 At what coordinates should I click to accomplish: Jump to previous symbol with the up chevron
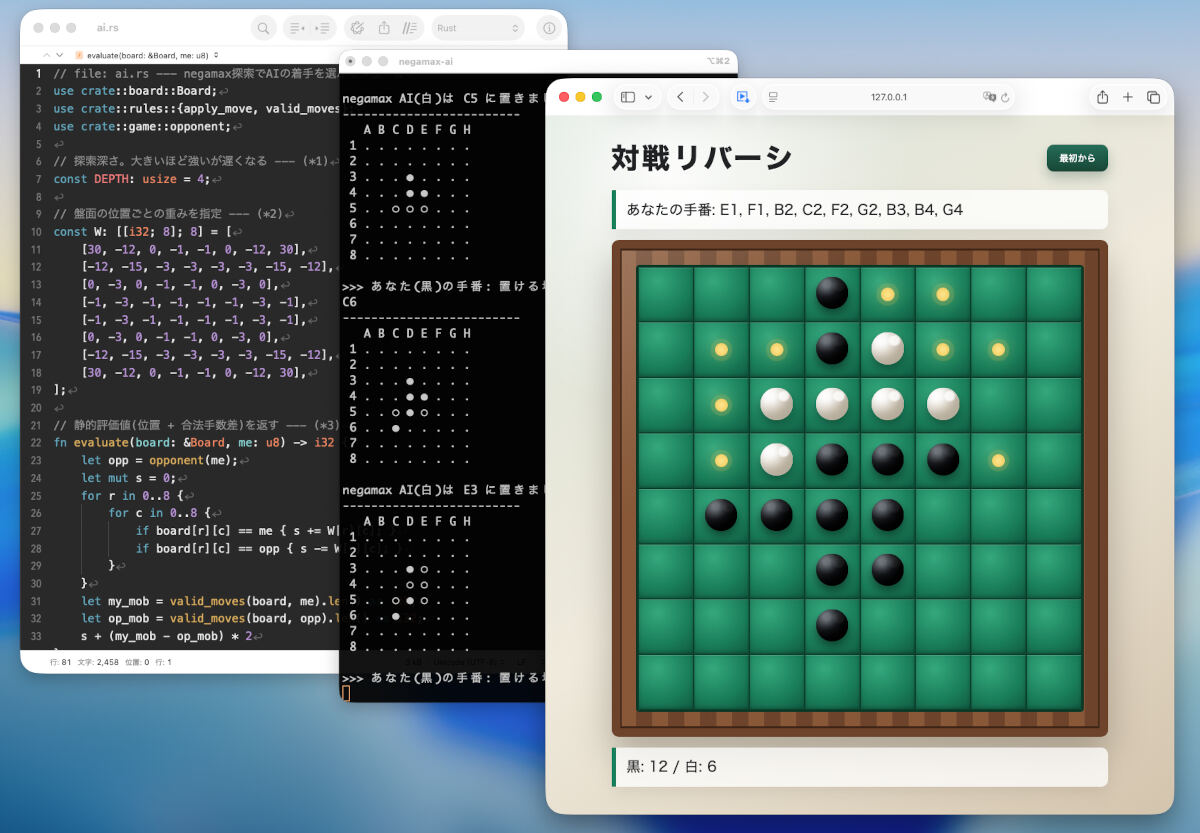click(46, 55)
